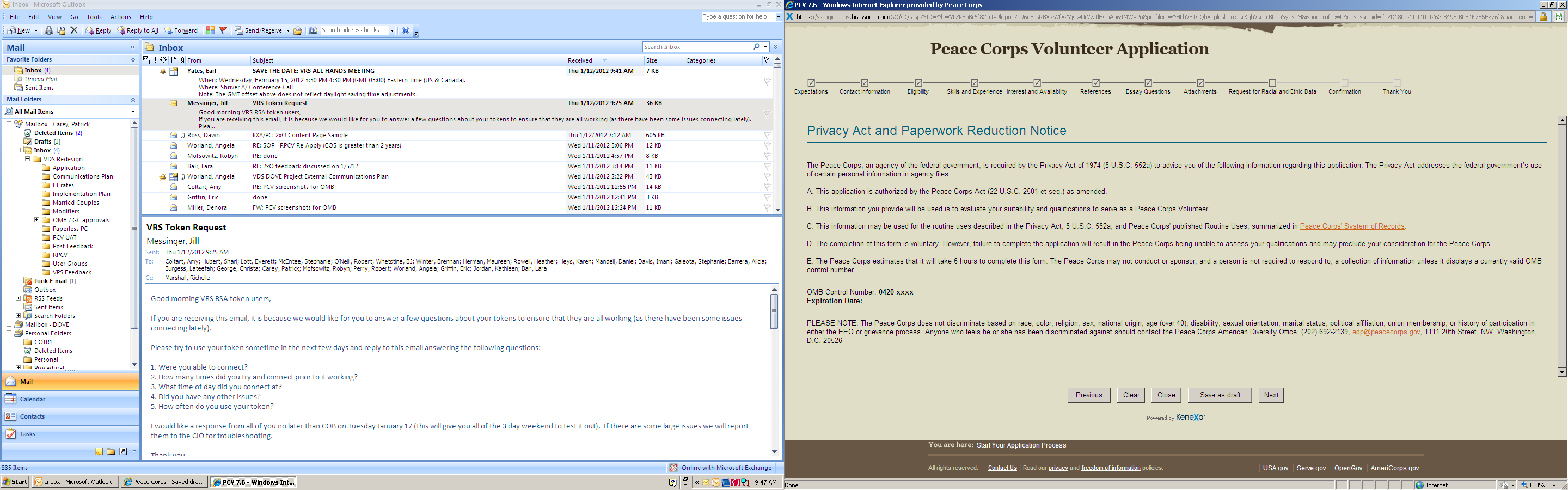Click the Previous button on the application
This screenshot has width=1568, height=490.
tap(1088, 395)
